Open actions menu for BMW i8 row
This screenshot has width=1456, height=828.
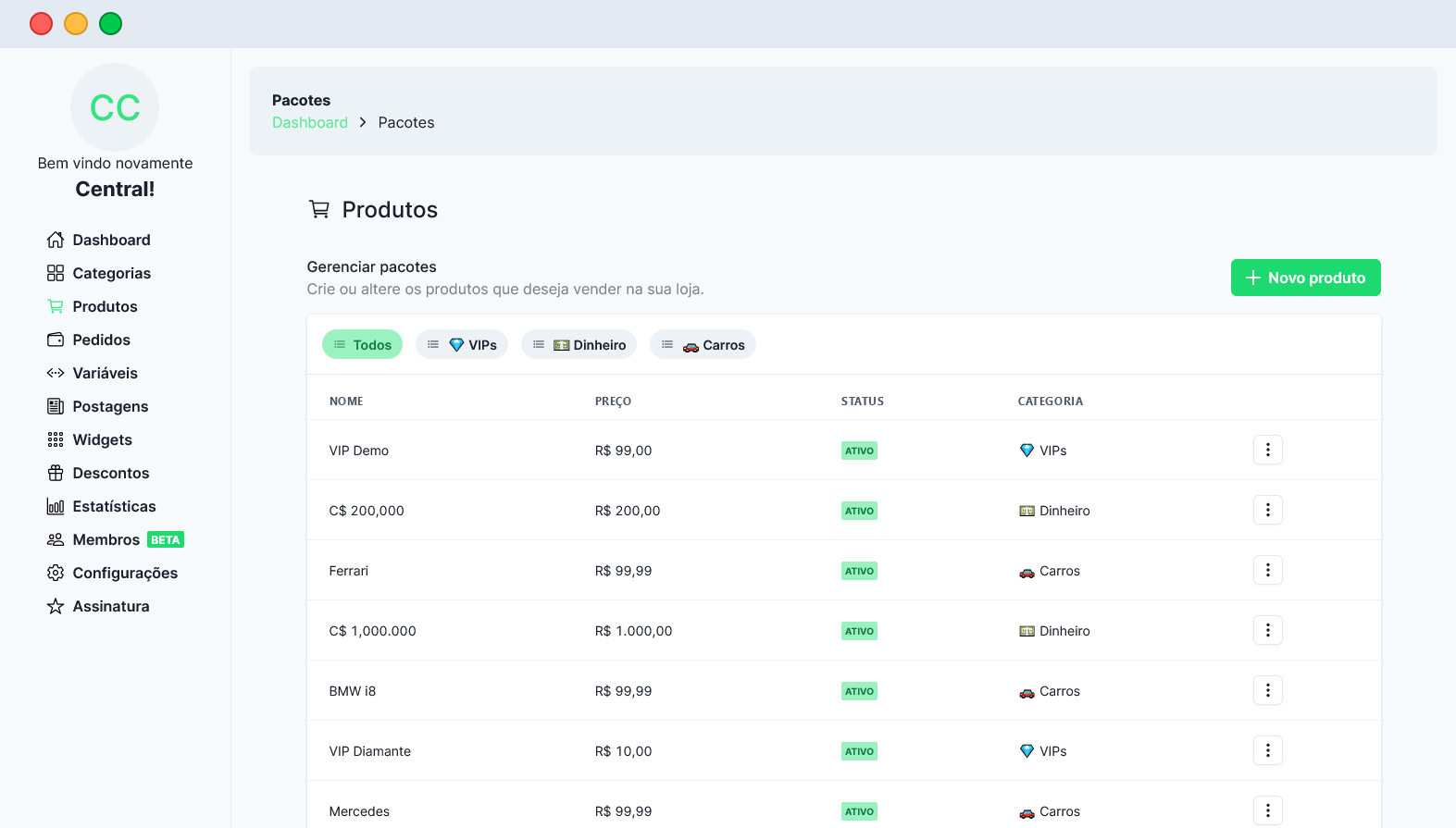point(1268,690)
